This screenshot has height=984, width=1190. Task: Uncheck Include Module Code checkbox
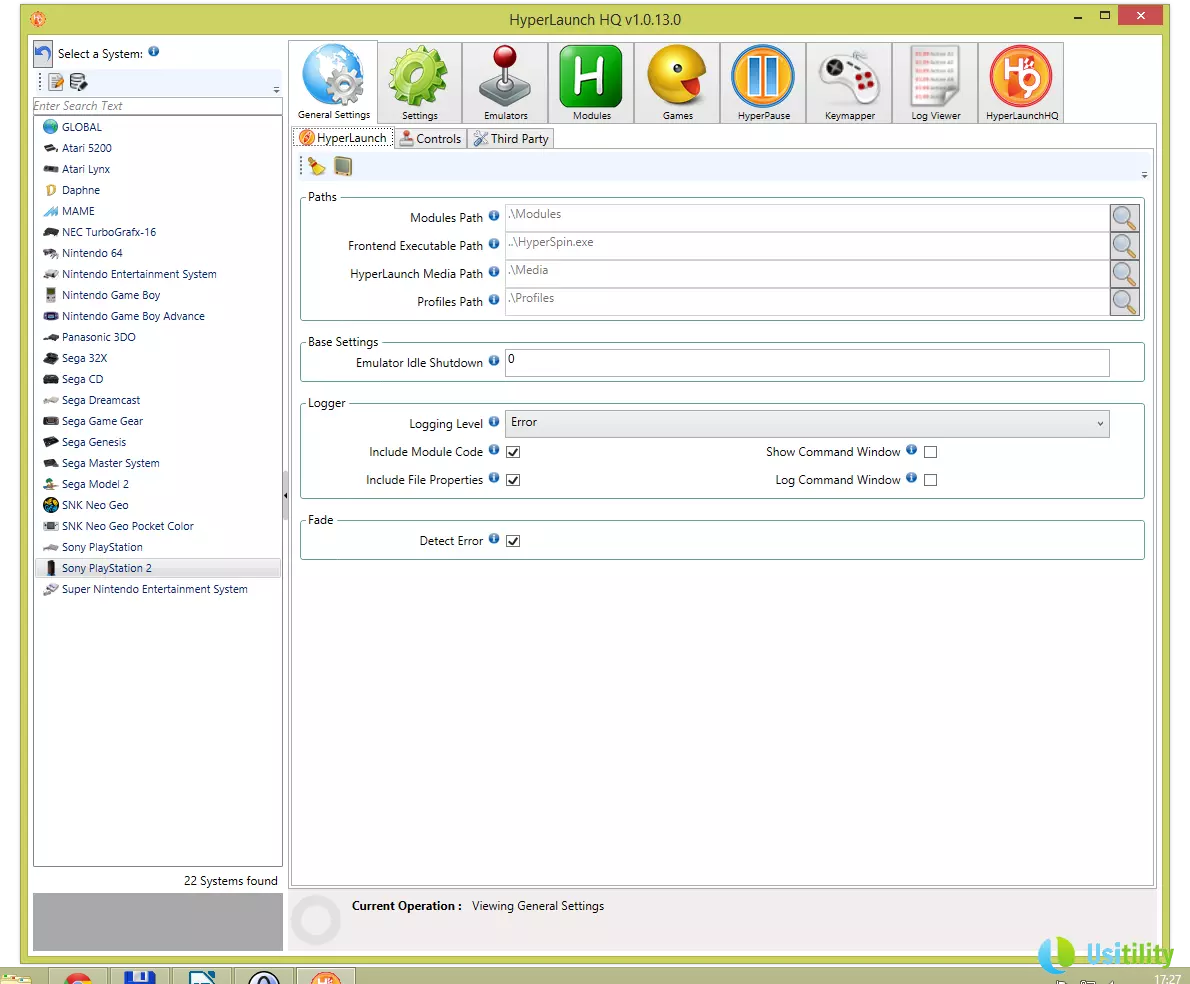point(513,452)
